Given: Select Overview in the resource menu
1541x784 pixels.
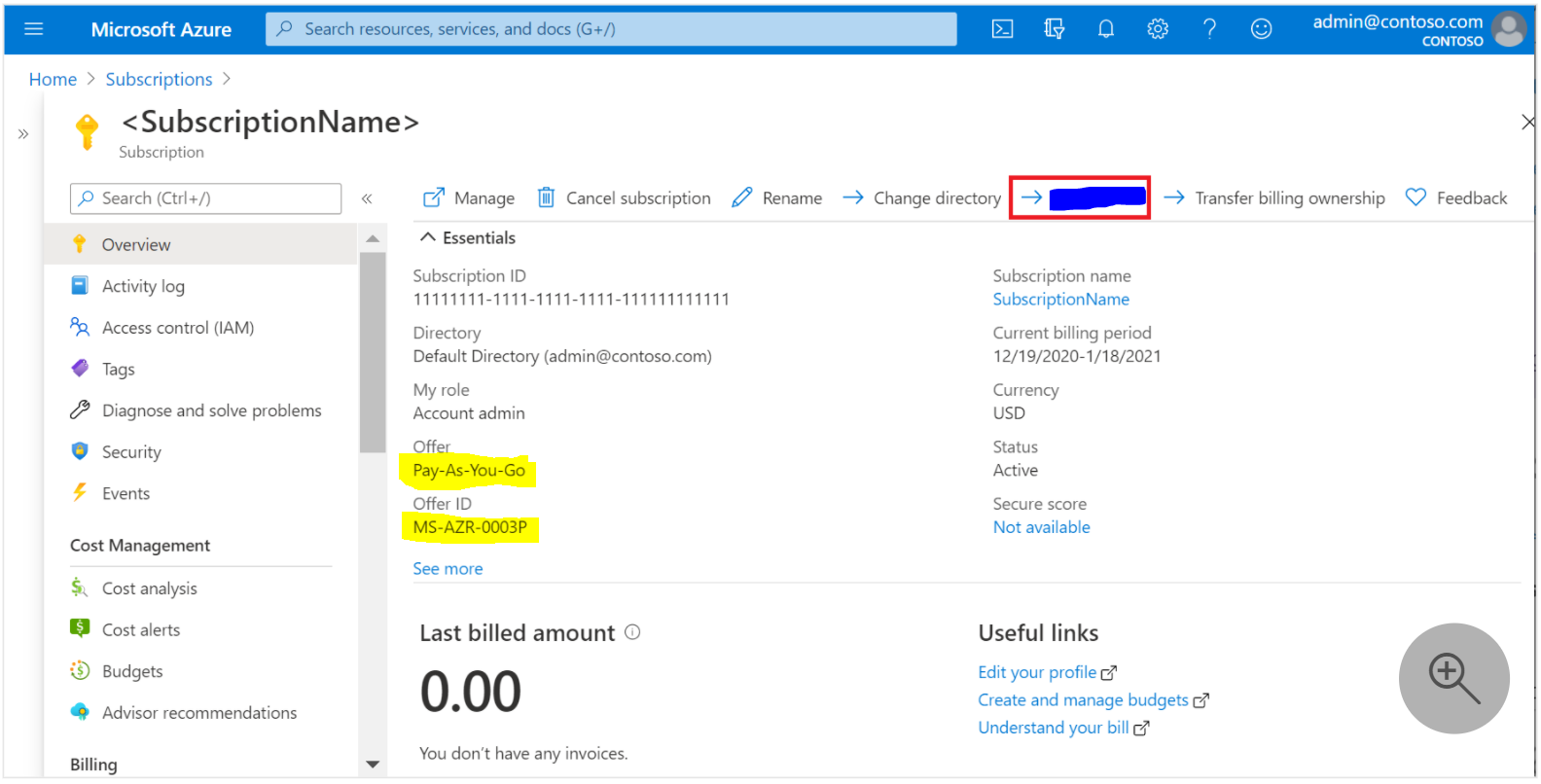Looking at the screenshot, I should point(200,245).
